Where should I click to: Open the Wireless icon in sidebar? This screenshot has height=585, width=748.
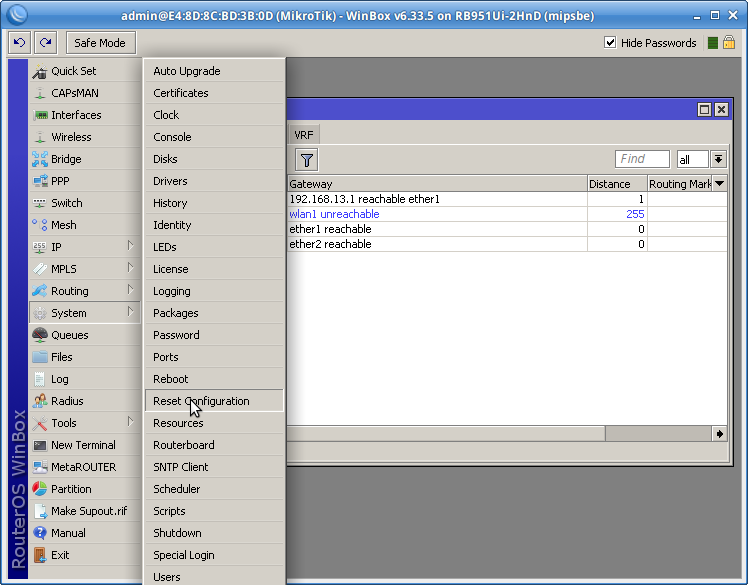pos(40,137)
